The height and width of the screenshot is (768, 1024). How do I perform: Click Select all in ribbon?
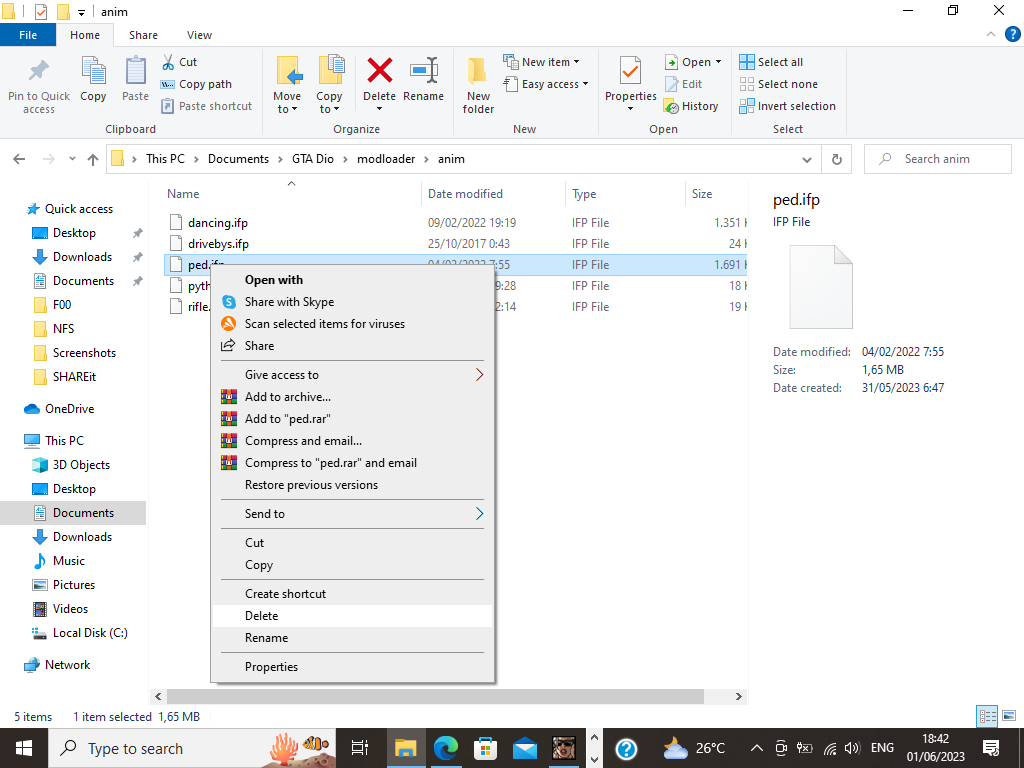(771, 62)
